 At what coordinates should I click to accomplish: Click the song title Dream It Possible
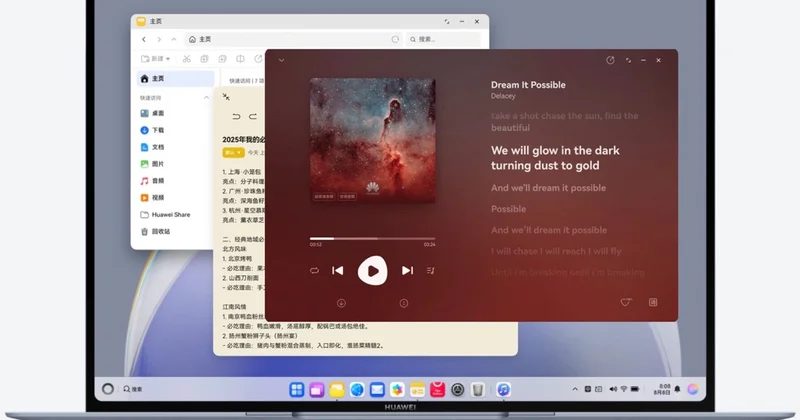pos(528,85)
